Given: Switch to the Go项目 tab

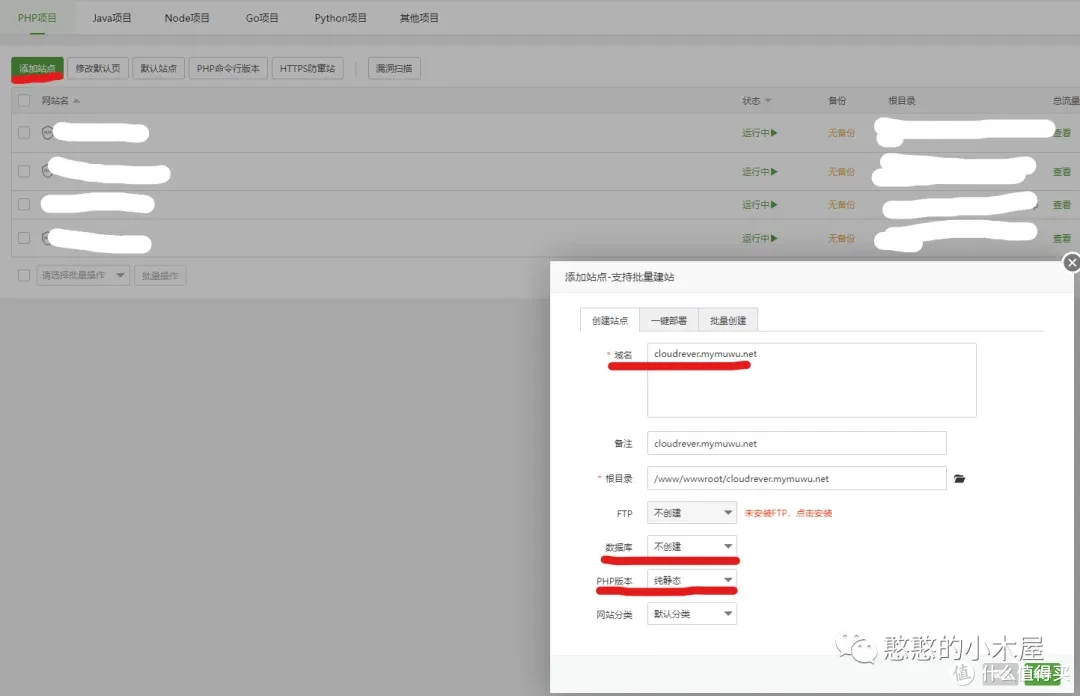Looking at the screenshot, I should click(x=262, y=18).
